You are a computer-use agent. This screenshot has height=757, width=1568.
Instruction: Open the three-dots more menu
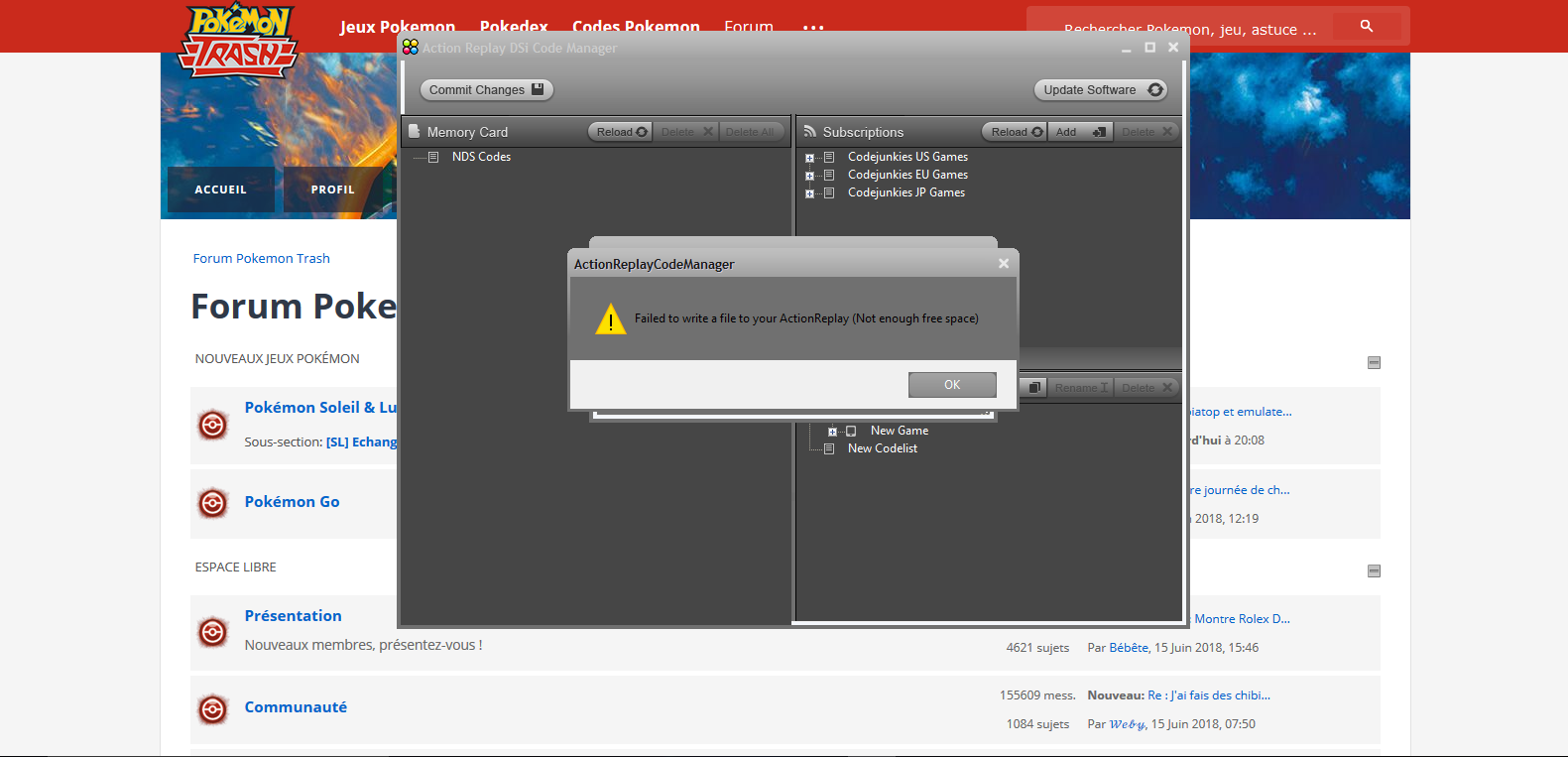(x=813, y=28)
